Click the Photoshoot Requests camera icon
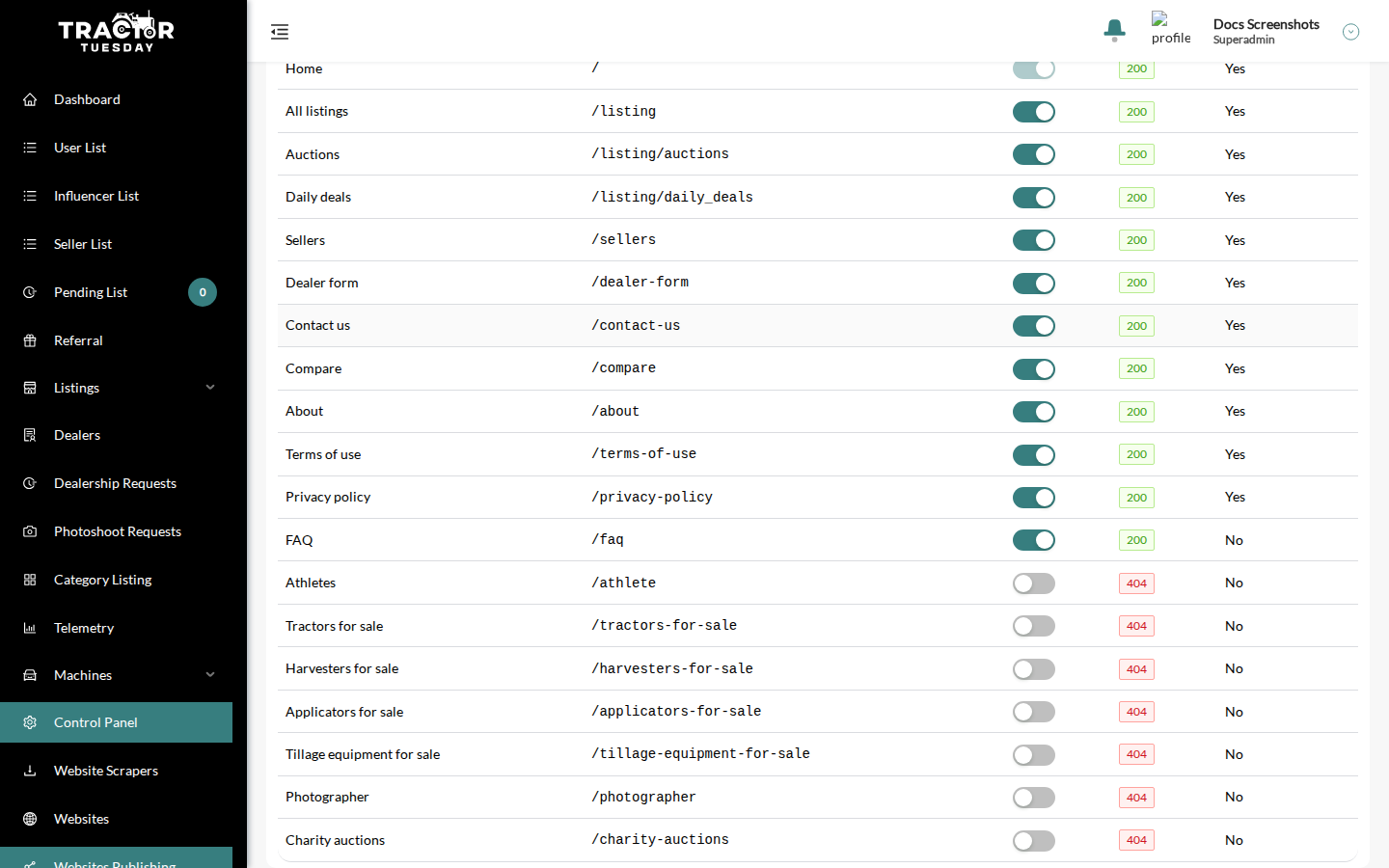 click(30, 531)
